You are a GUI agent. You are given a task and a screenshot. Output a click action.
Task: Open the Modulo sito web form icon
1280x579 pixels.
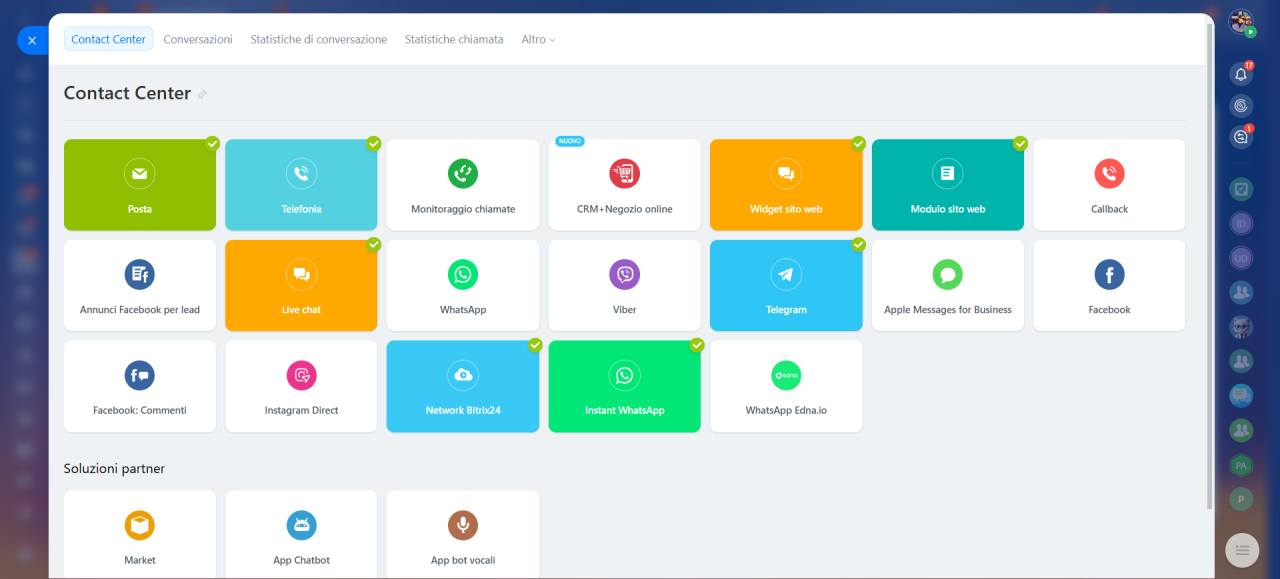point(948,174)
